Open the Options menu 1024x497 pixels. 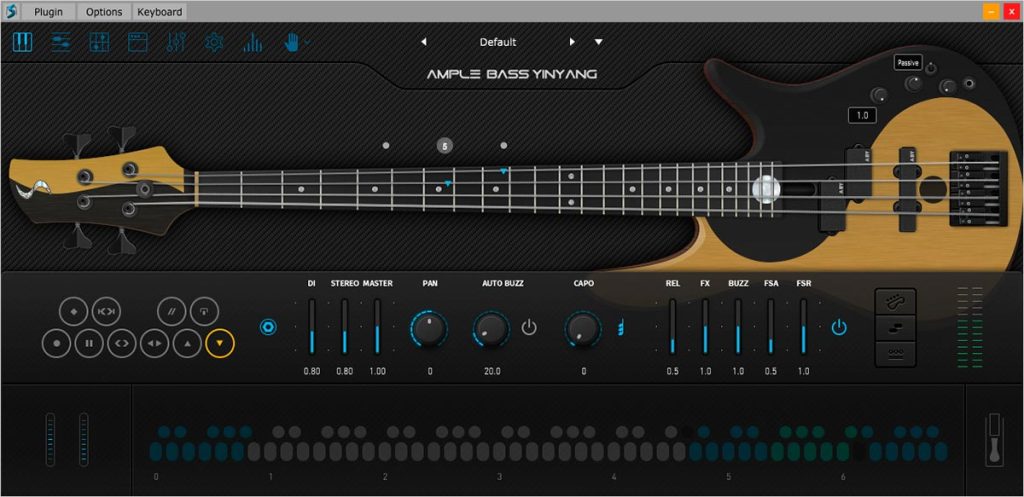click(104, 12)
